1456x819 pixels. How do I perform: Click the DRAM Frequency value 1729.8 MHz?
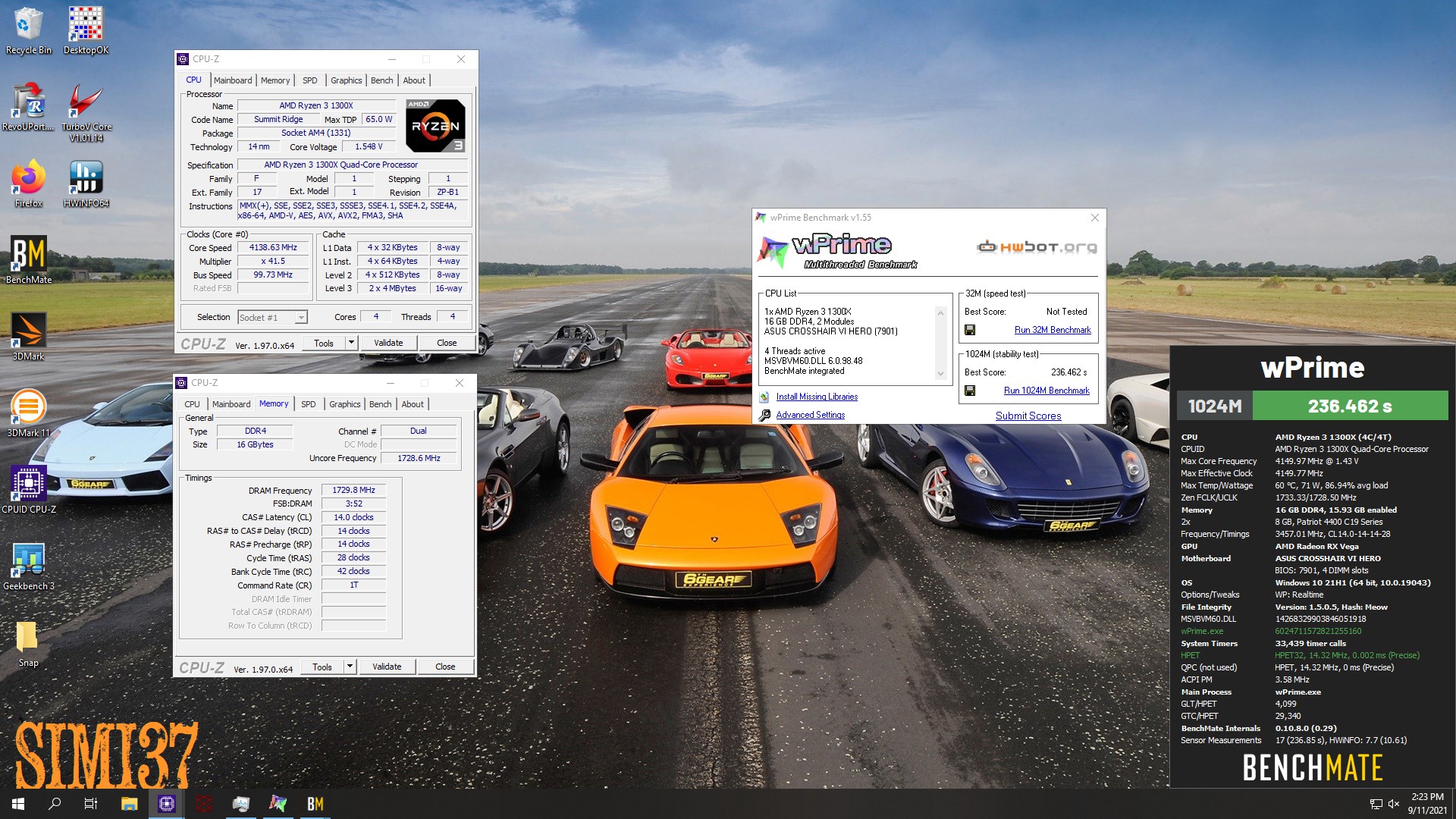[353, 490]
